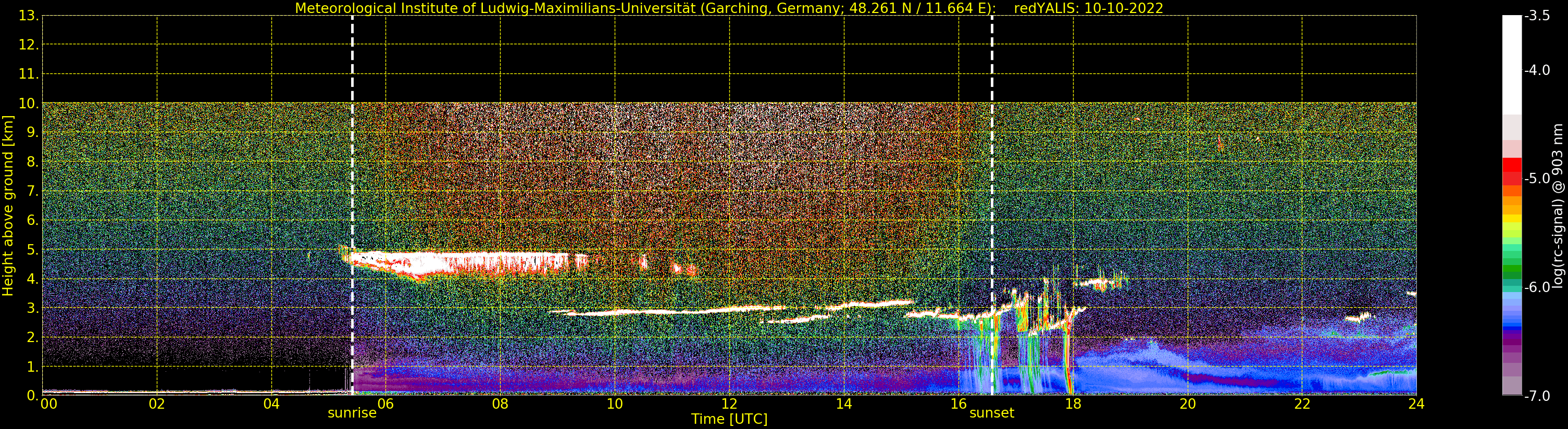Click the '-6.0' colorbar tick label
The image size is (1568, 429).
pyautogui.click(x=1537, y=287)
